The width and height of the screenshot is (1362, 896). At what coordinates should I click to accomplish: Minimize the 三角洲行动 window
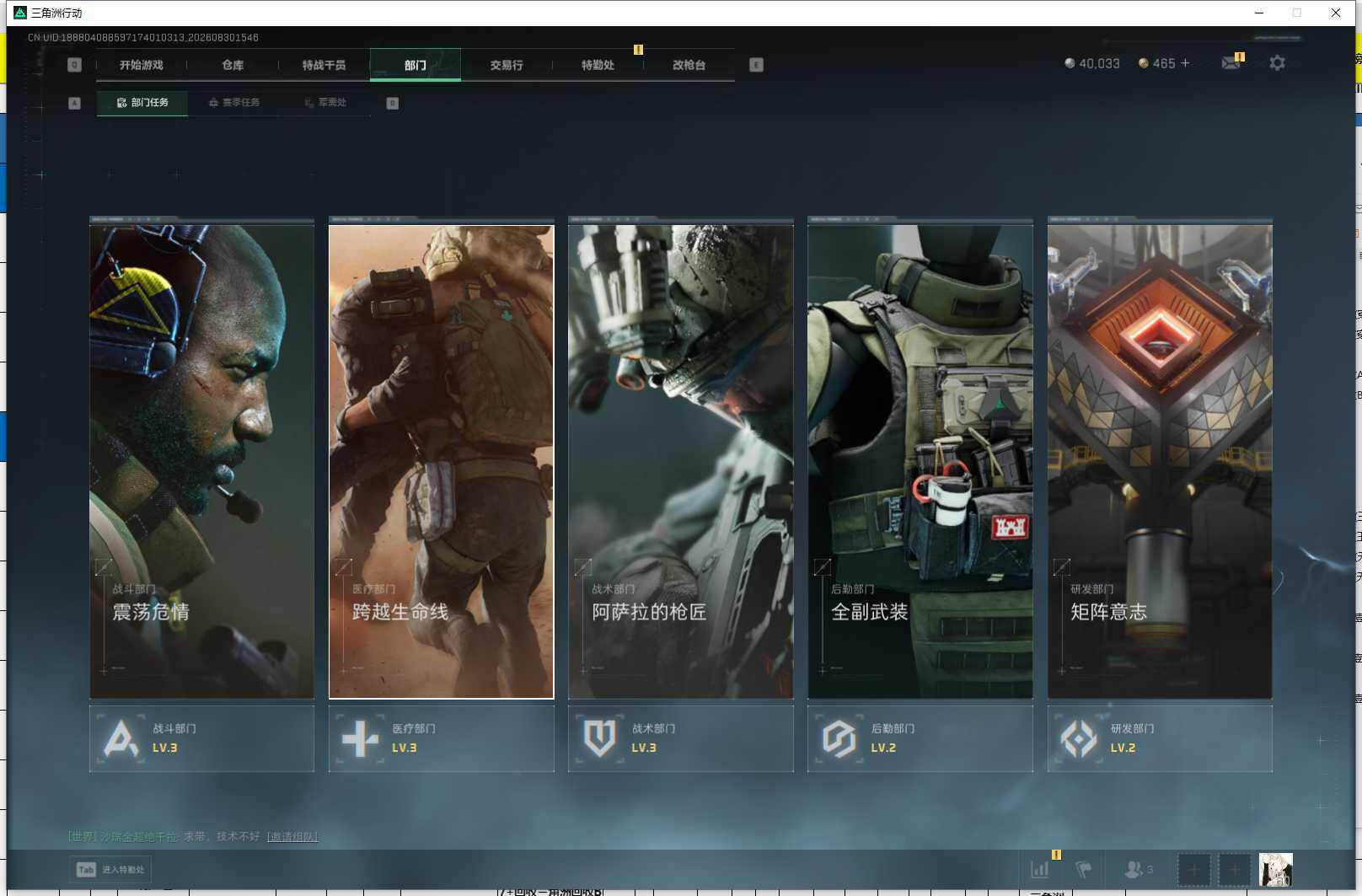click(x=1259, y=13)
